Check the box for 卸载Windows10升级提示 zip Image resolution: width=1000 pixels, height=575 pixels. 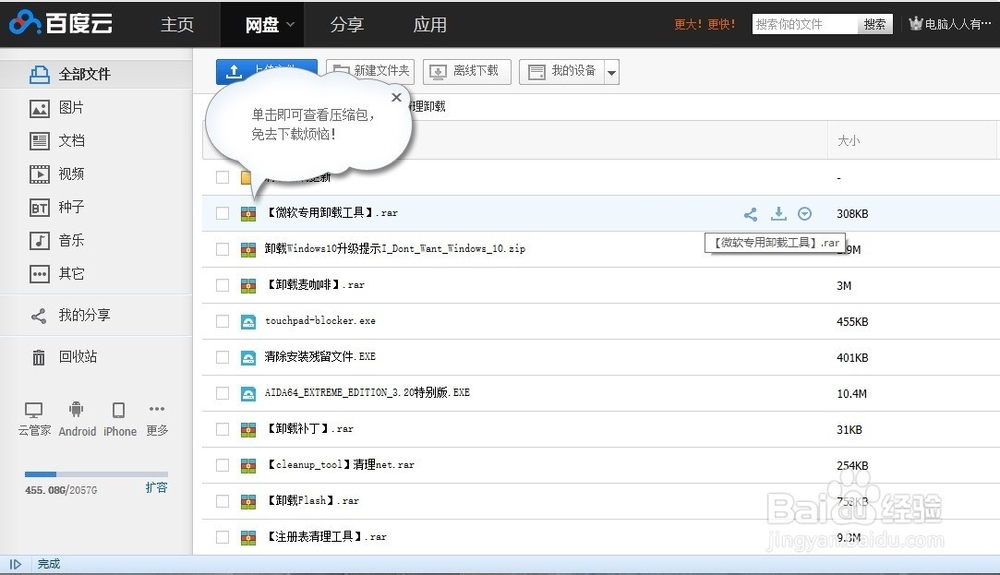pyautogui.click(x=222, y=249)
